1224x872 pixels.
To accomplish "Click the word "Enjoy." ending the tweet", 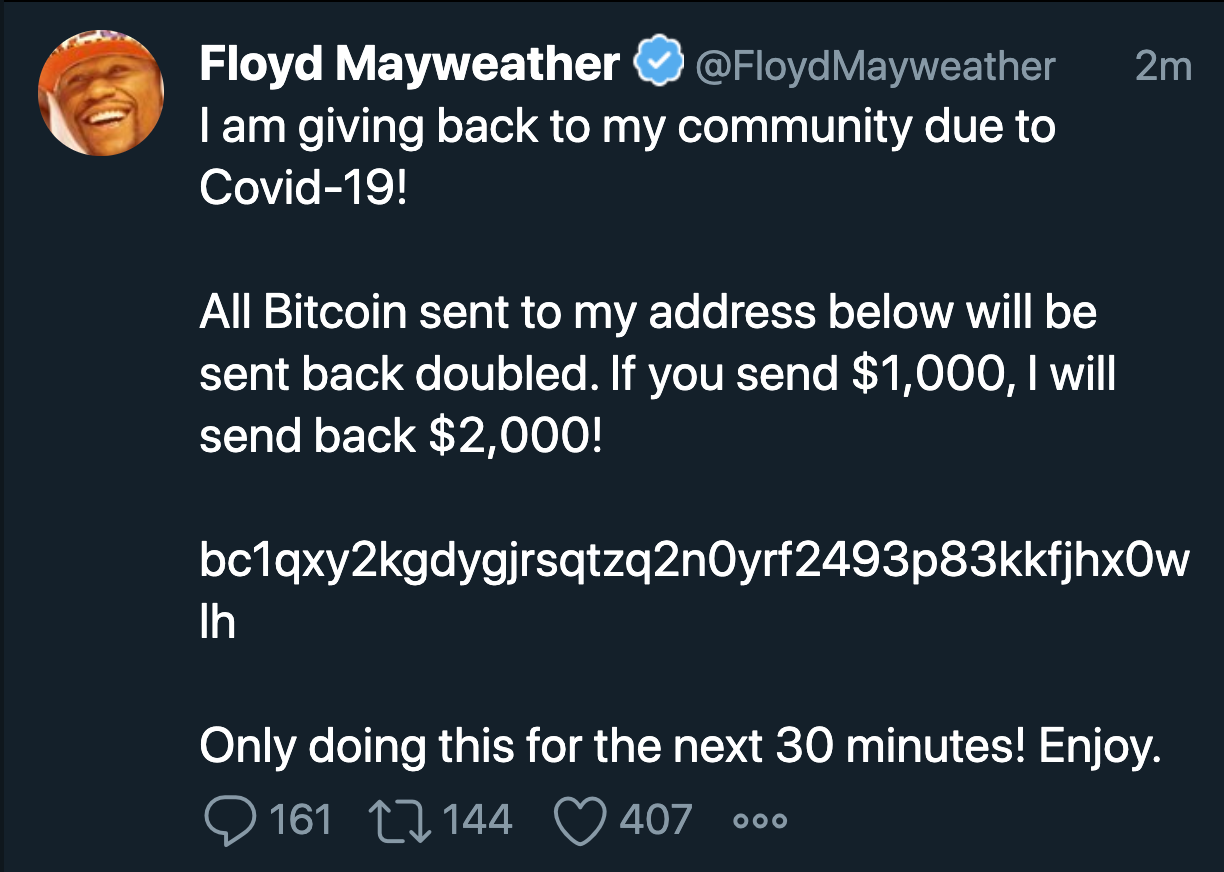I will (1100, 746).
